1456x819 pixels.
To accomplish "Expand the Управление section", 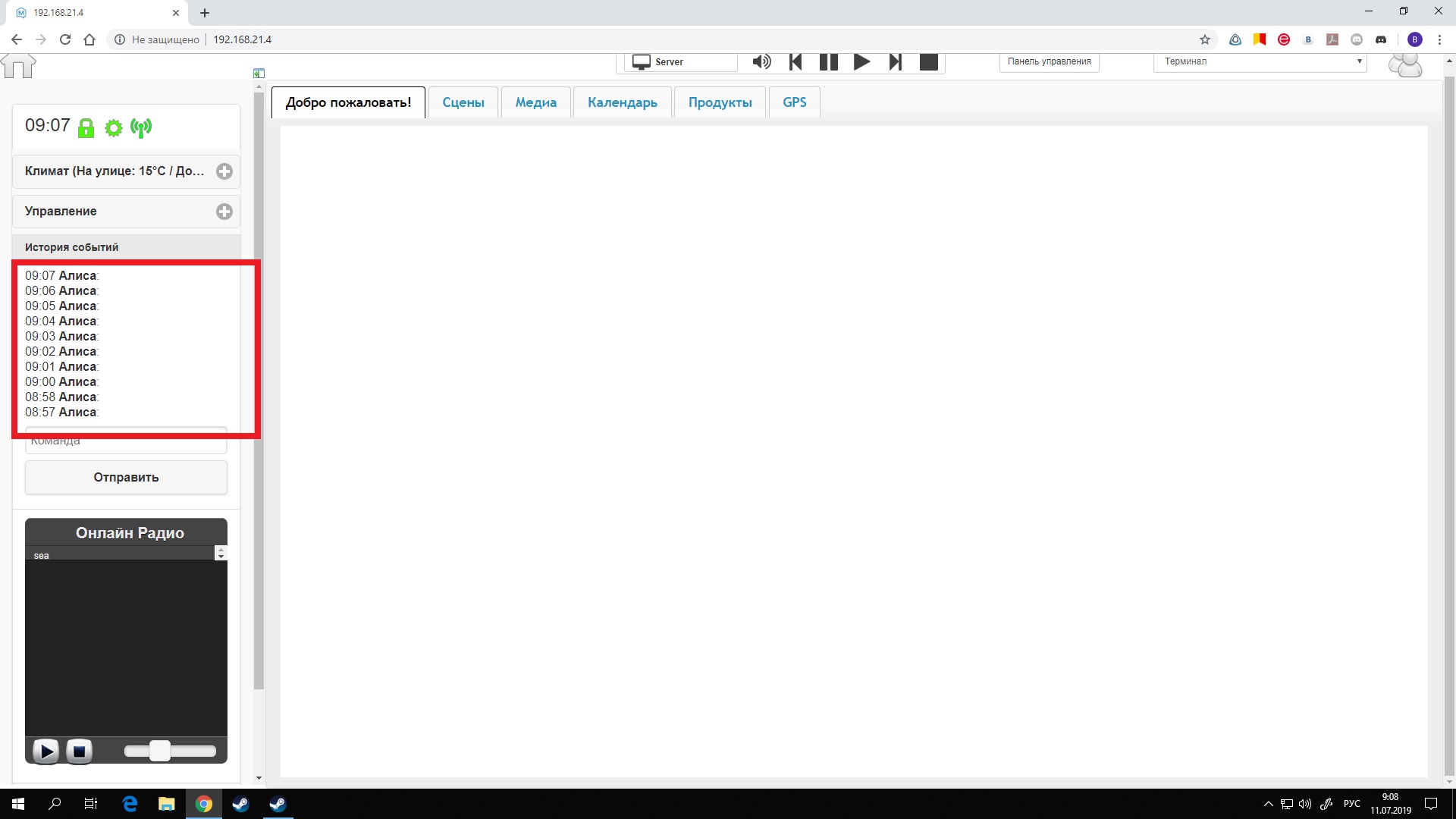I will 224,212.
